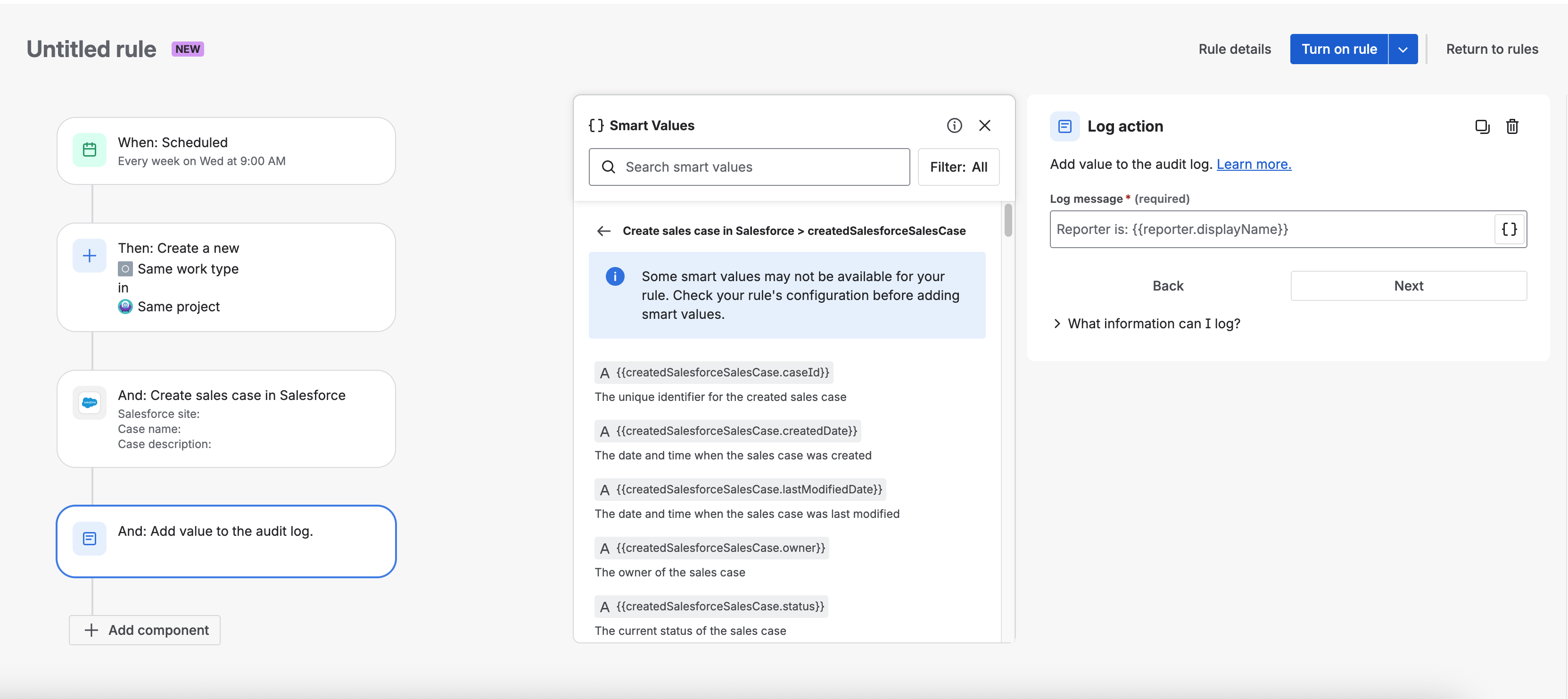This screenshot has height=699, width=1568.
Task: Open the Turn on rule dropdown chevron
Action: 1403,49
